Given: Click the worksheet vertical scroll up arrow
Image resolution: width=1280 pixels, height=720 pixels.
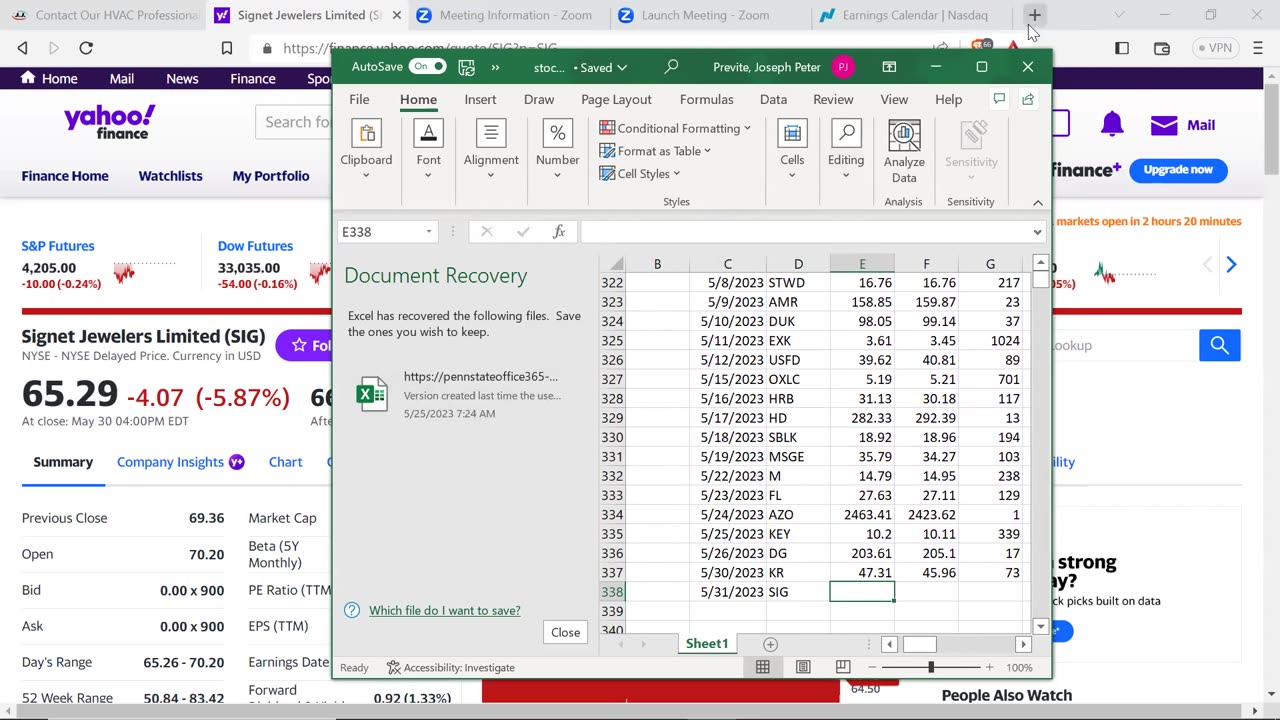Looking at the screenshot, I should pos(1041,264).
